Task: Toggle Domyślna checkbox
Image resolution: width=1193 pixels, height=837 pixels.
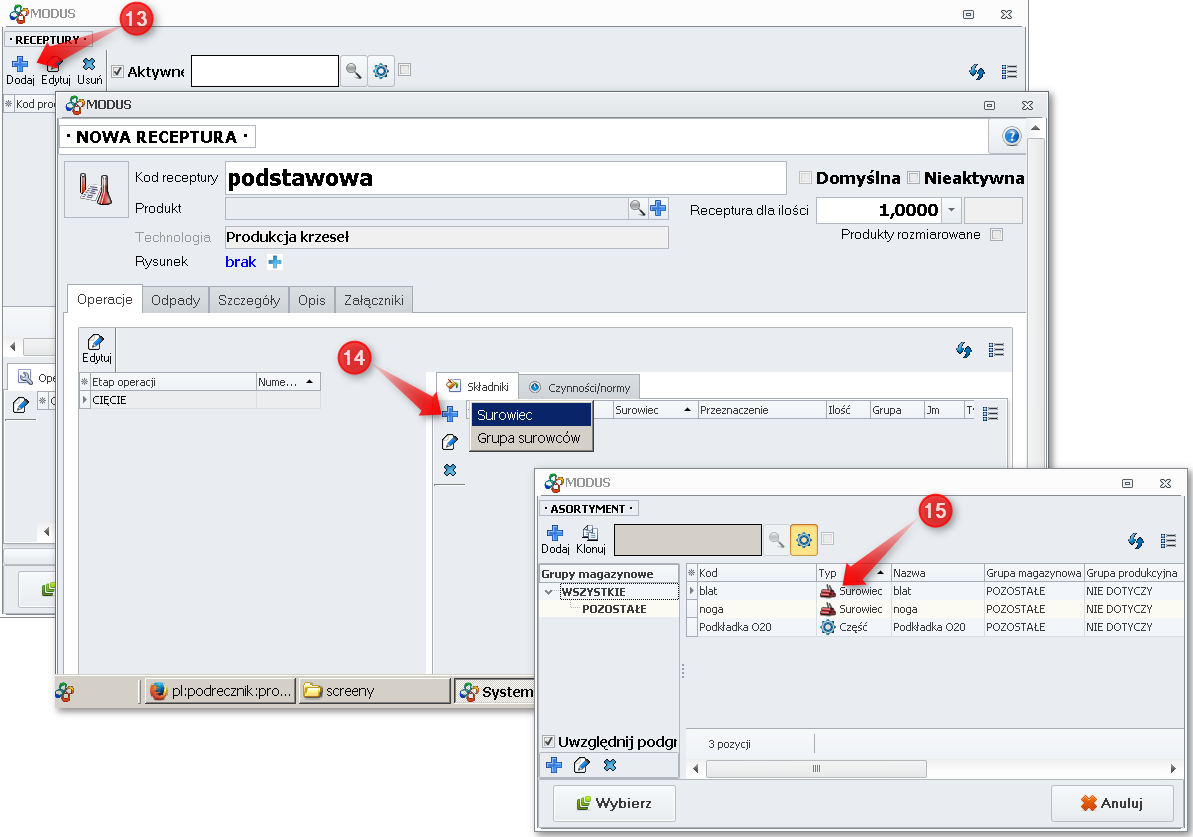Action: [805, 178]
